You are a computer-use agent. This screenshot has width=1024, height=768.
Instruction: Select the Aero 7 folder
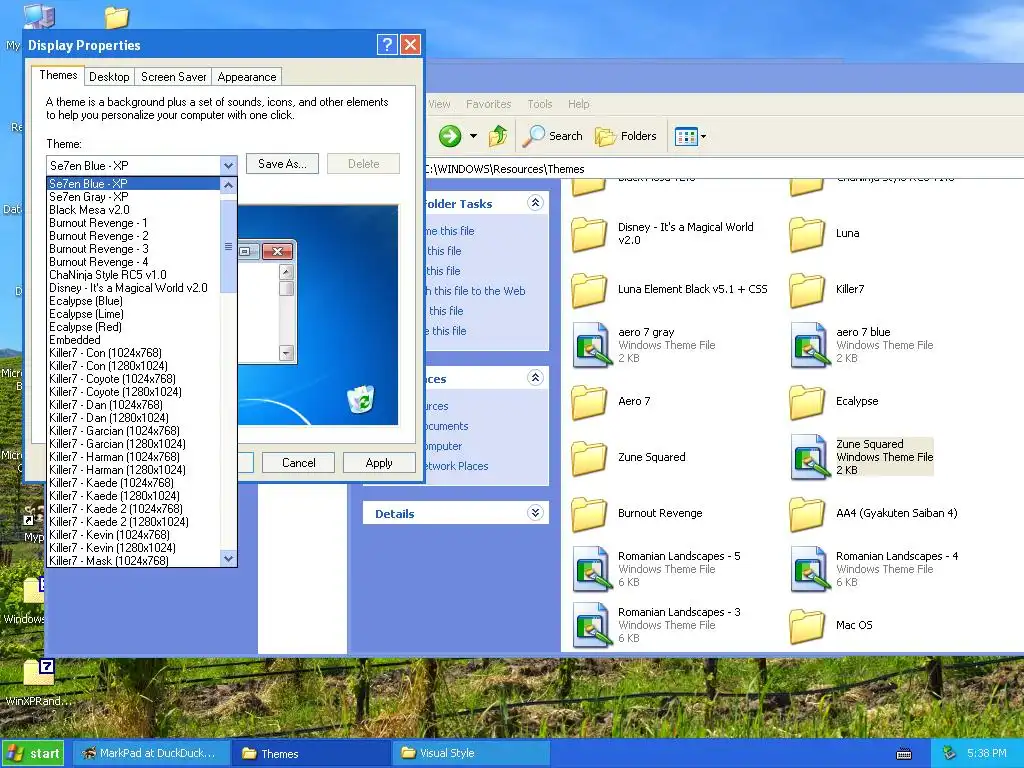click(611, 401)
